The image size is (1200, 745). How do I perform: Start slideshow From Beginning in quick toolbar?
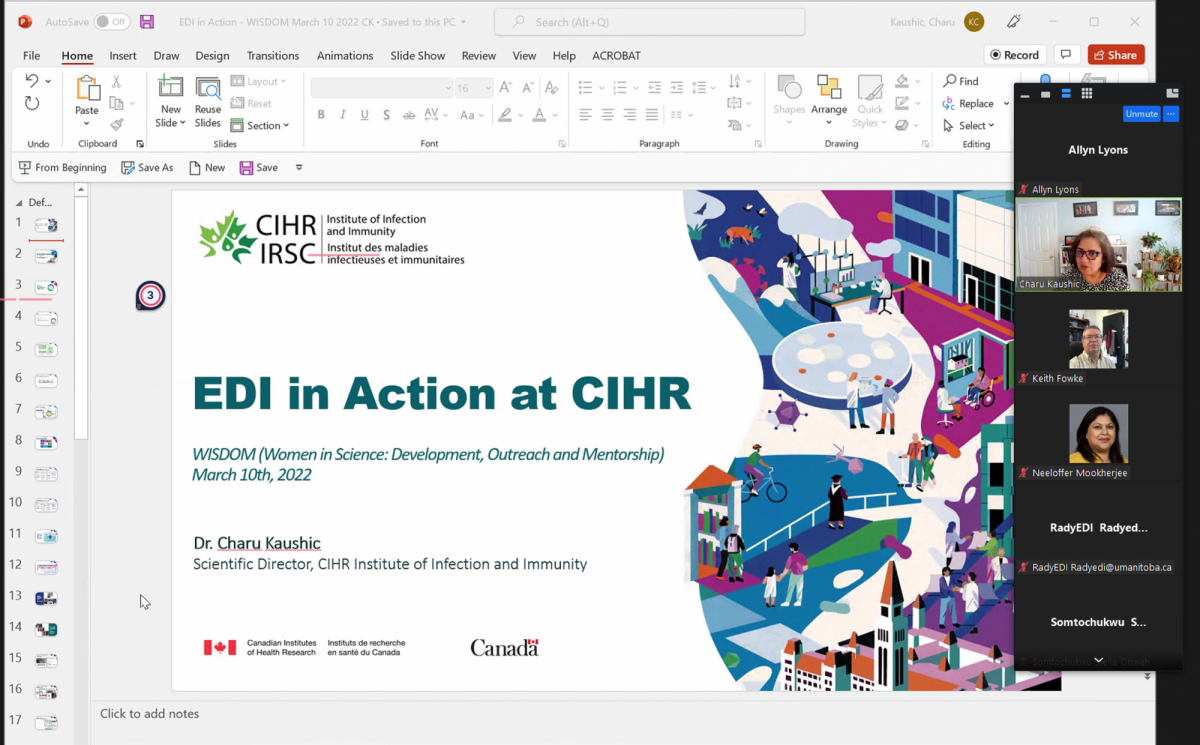coord(62,168)
